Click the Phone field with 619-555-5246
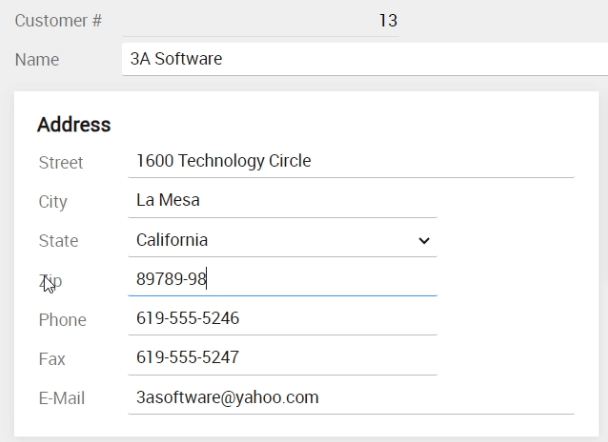This screenshot has width=608, height=442. [x=280, y=319]
